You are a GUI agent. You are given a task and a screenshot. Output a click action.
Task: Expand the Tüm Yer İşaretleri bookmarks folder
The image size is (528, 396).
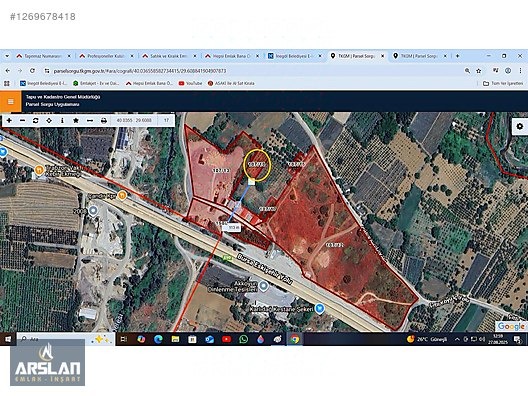coord(503,83)
